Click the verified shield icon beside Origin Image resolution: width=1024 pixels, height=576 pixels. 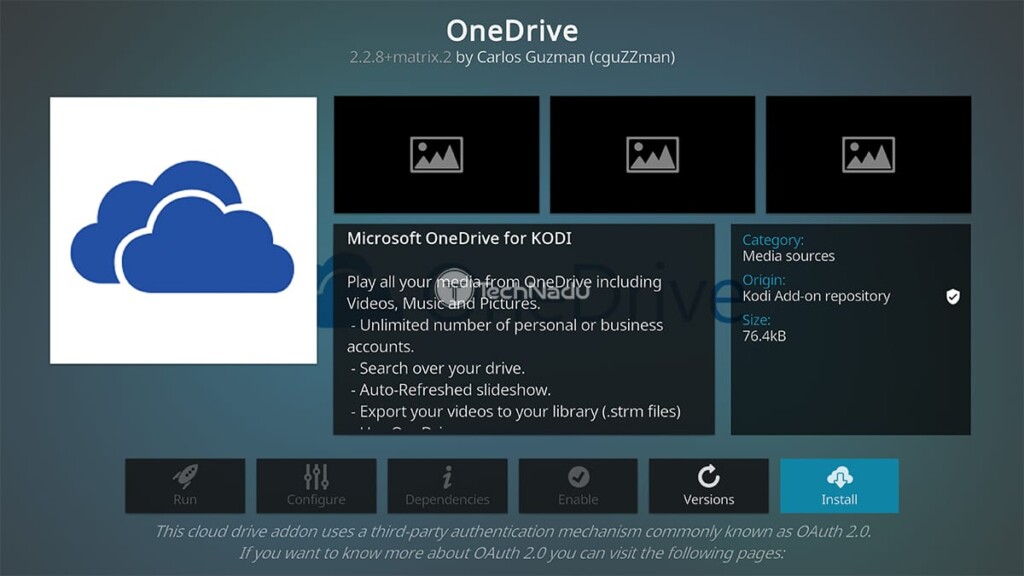point(953,296)
